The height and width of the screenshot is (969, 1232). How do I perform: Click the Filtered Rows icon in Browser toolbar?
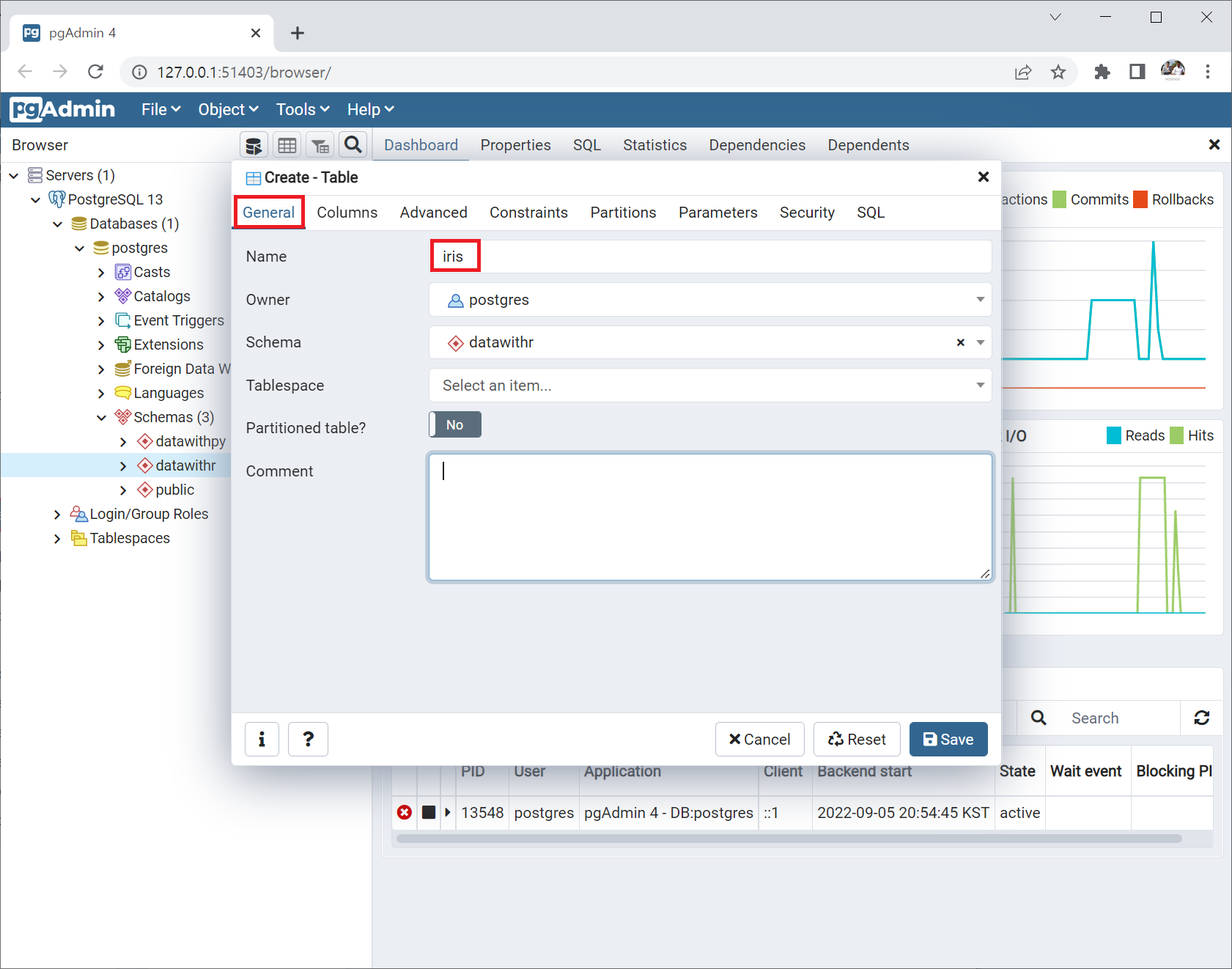pos(320,145)
